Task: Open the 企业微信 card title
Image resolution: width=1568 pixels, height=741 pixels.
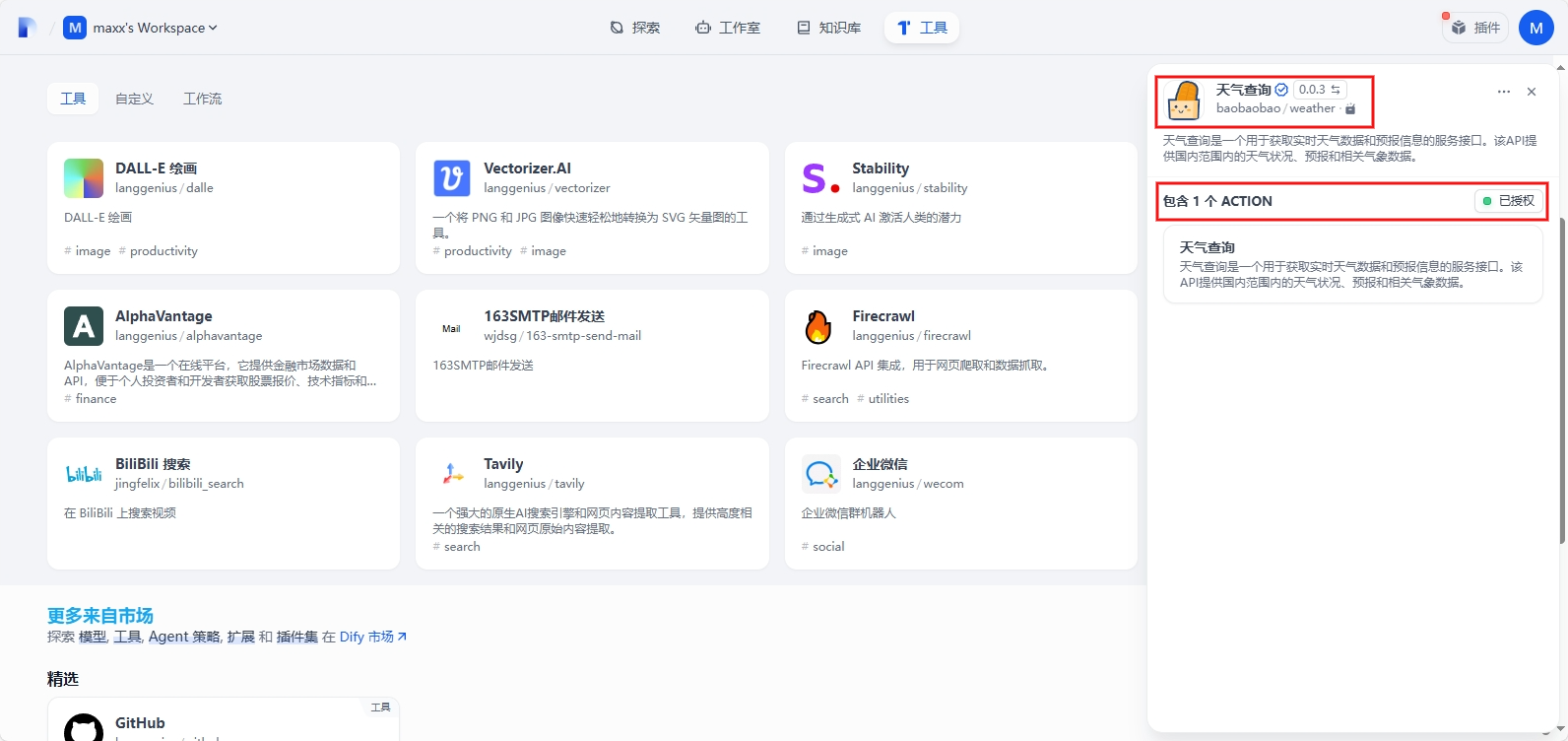Action: click(880, 464)
